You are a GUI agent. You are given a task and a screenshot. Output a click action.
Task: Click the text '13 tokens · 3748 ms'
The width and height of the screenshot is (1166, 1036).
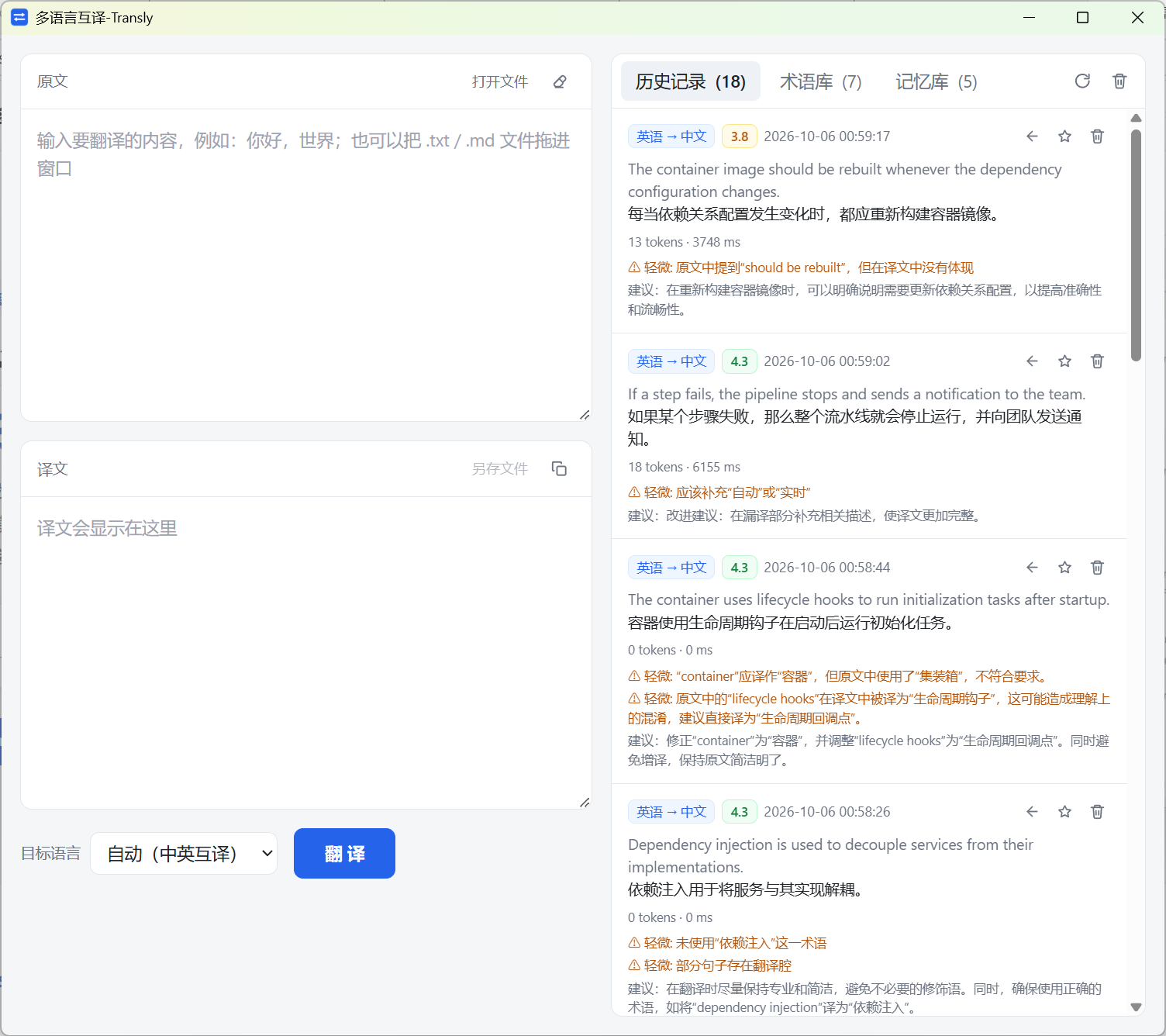pos(684,242)
